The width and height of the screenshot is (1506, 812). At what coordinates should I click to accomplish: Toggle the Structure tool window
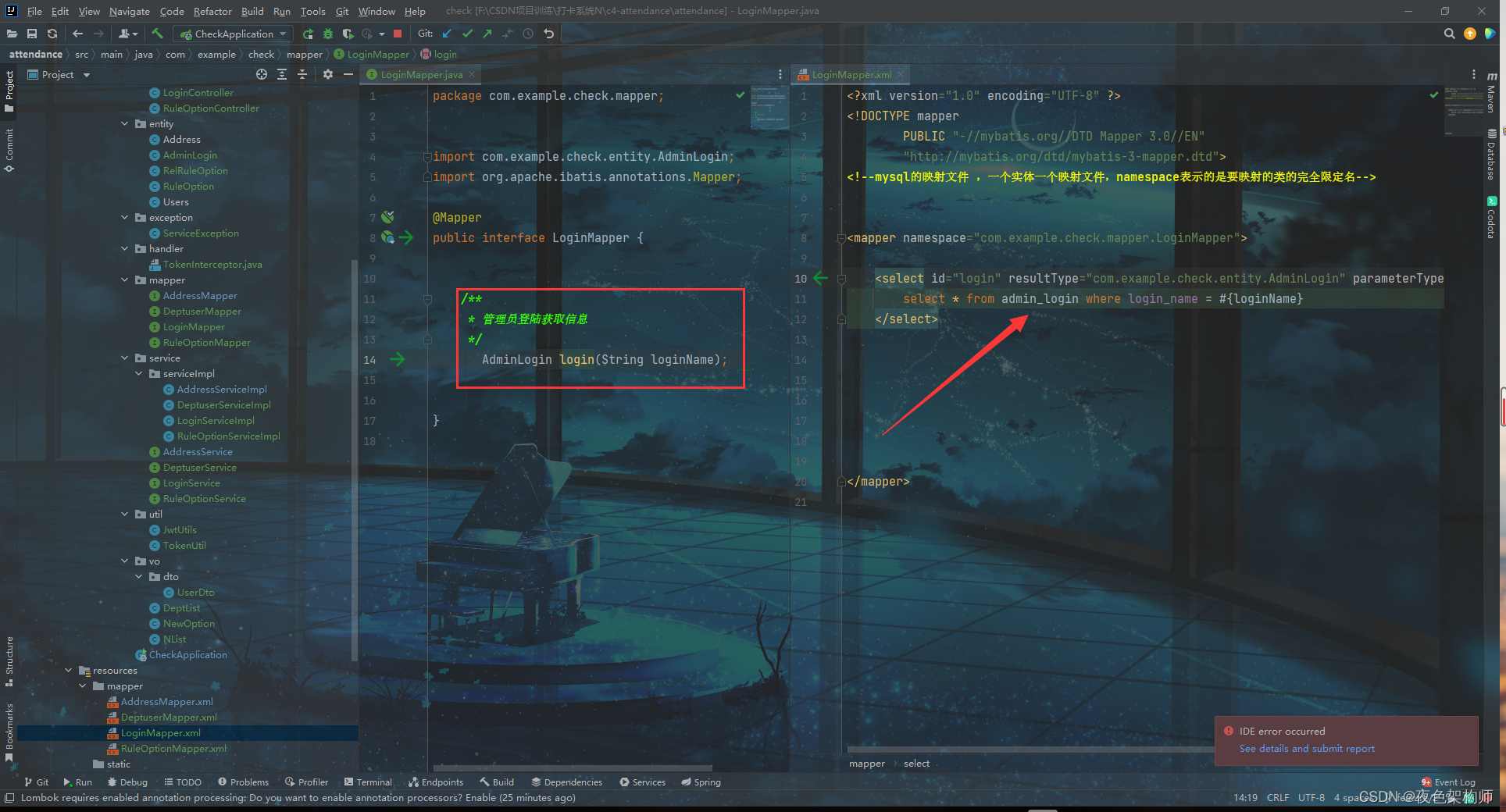pyautogui.click(x=9, y=661)
